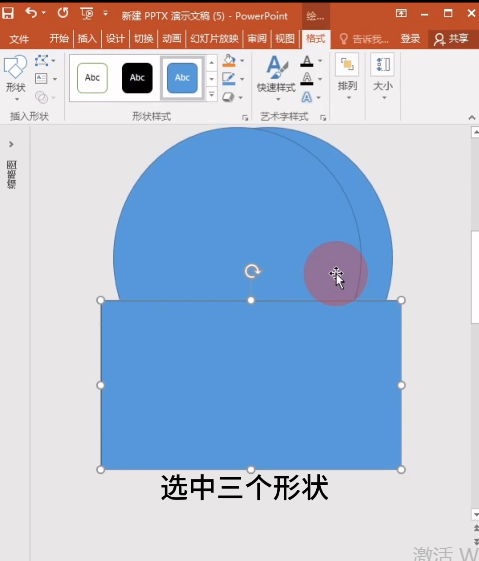
Task: Click the Redo icon
Action: (x=63, y=13)
